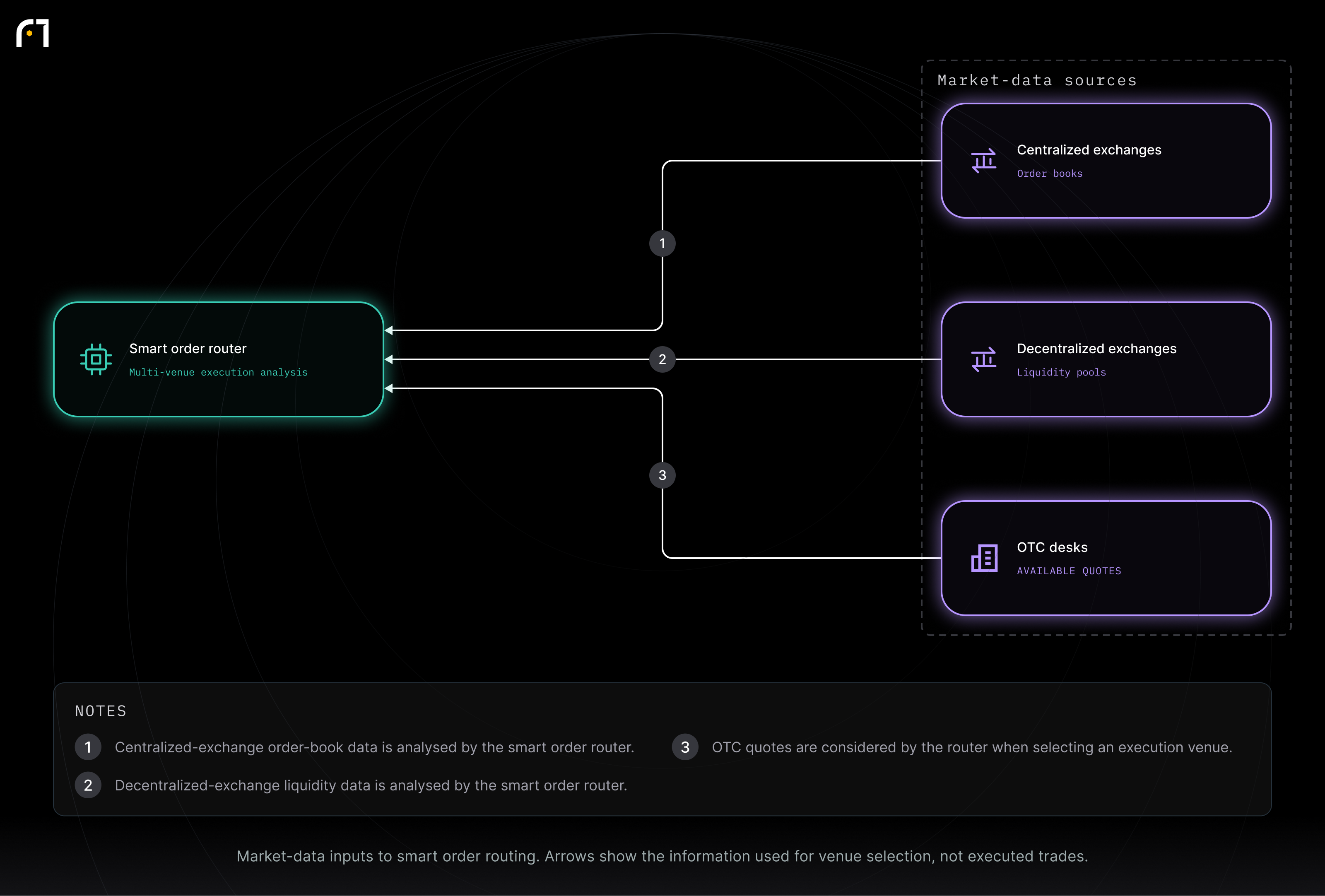This screenshot has height=896, width=1325.
Task: Click the 'NOTES' heading
Action: click(x=100, y=711)
